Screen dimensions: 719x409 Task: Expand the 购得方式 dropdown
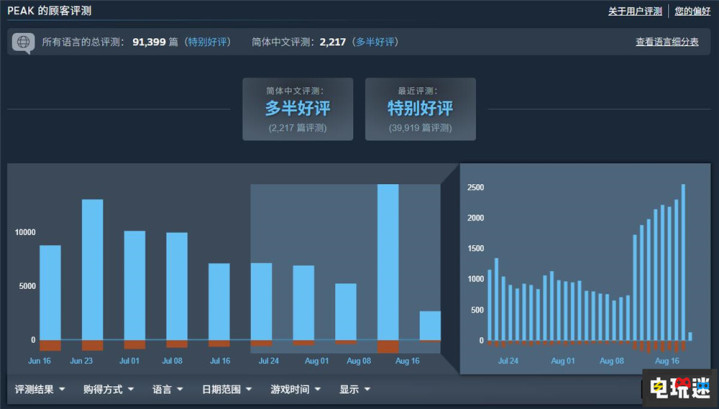pos(108,390)
